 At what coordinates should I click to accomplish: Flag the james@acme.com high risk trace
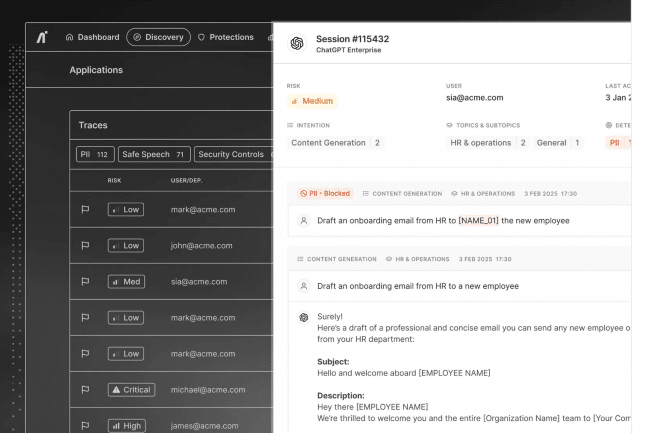[85, 426]
